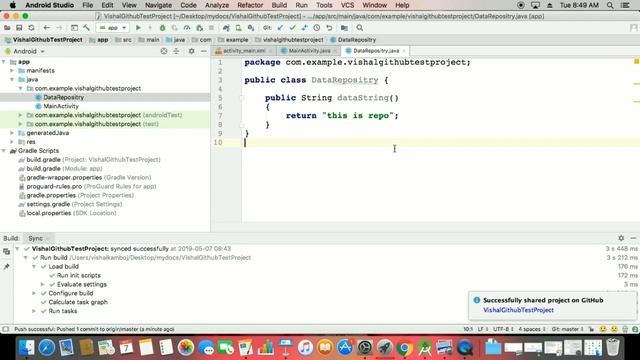The height and width of the screenshot is (360, 640).
Task: Open the app run configuration dropdown
Action: 113,28
